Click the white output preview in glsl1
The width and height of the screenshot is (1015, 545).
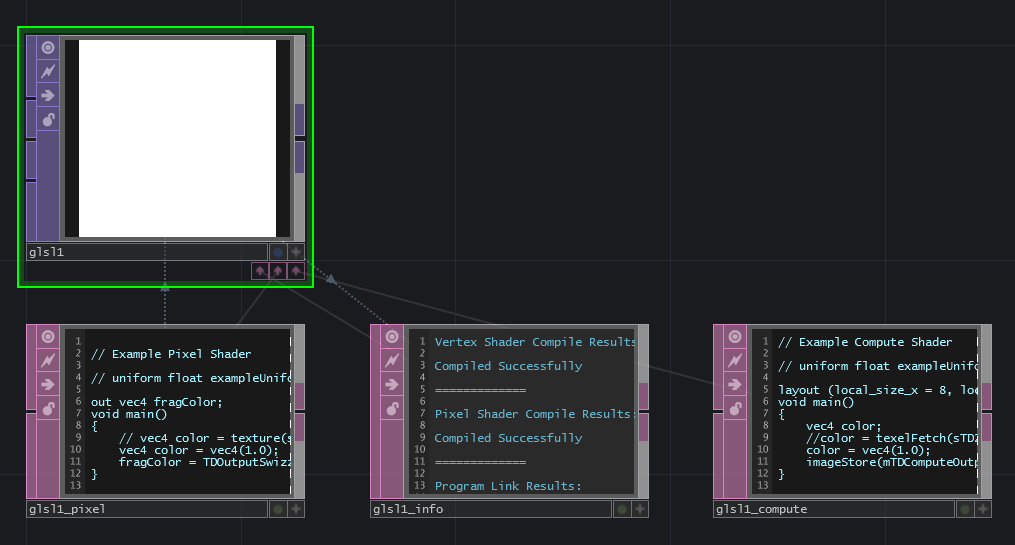click(177, 139)
